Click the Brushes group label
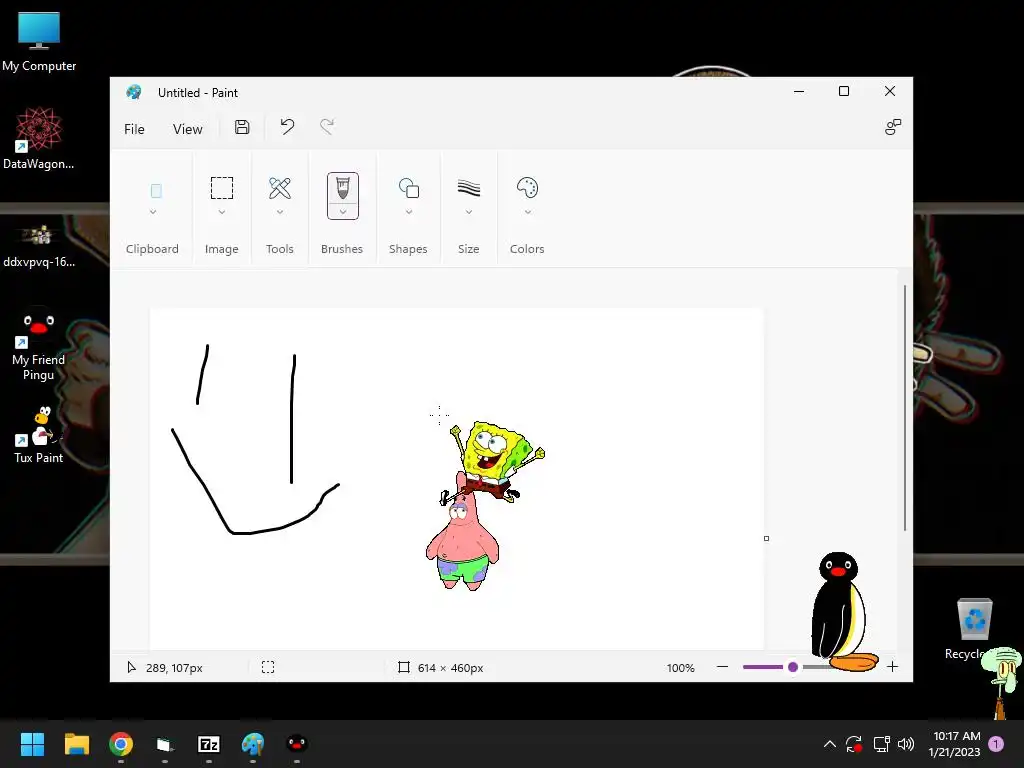 tap(342, 249)
